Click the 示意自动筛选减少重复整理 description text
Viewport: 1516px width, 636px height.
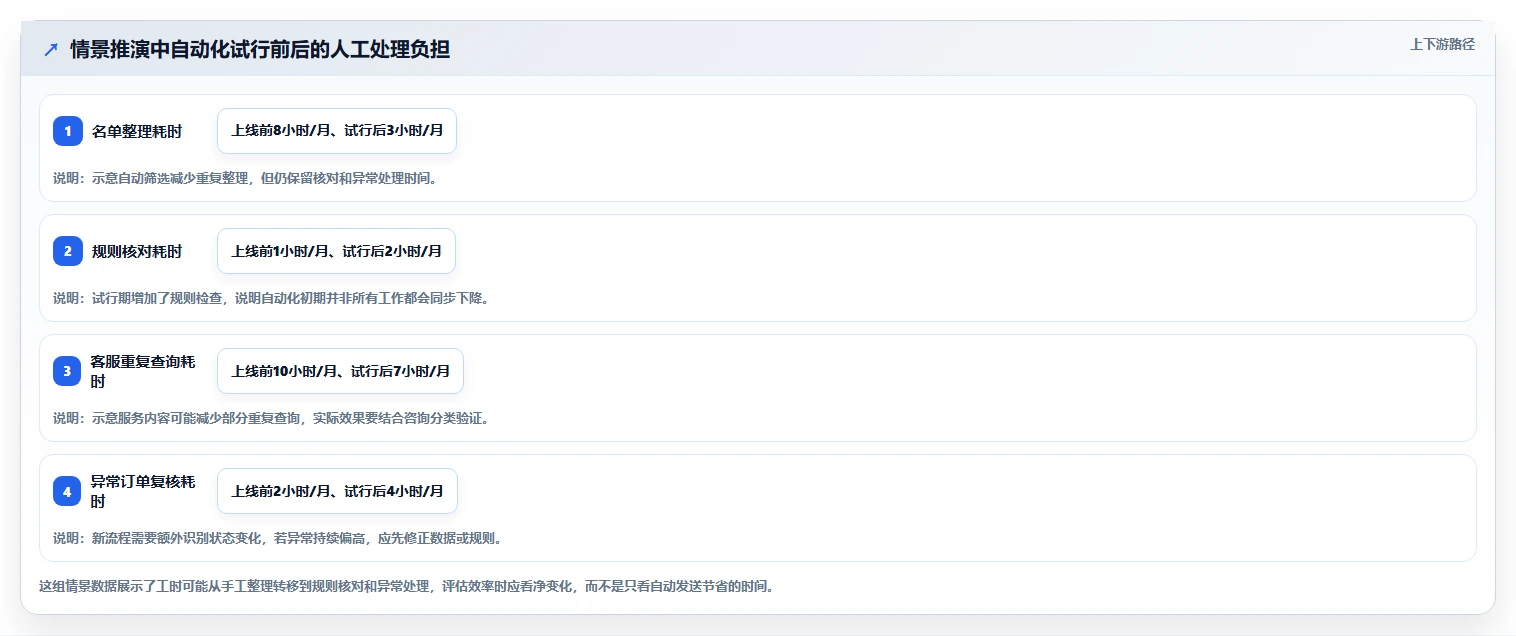point(245,178)
